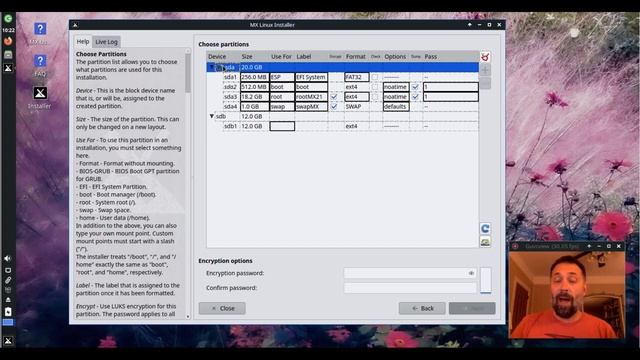Click the eject icon in the panel
Screen dimensions: 640x360
[8, 300]
